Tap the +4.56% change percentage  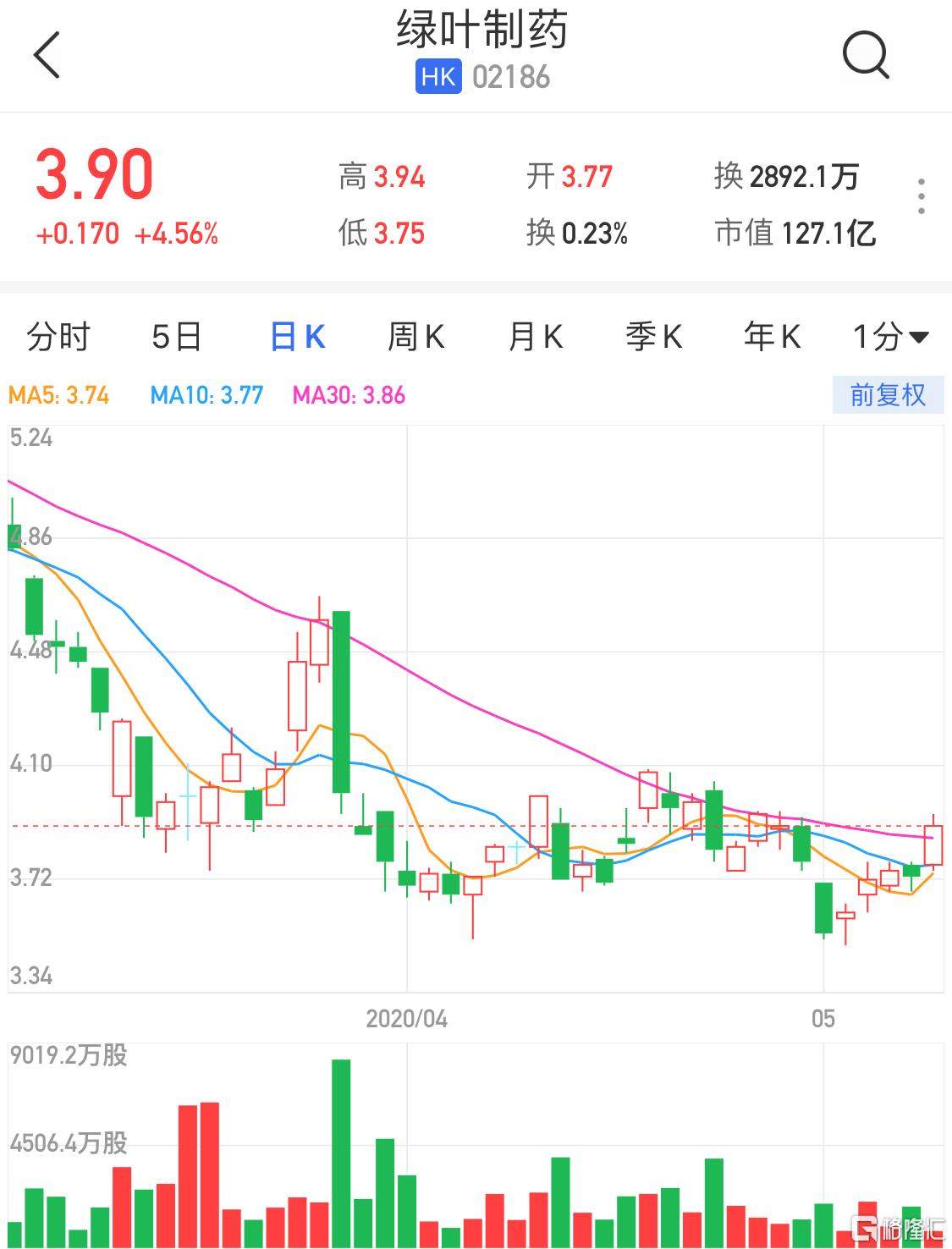pos(177,234)
